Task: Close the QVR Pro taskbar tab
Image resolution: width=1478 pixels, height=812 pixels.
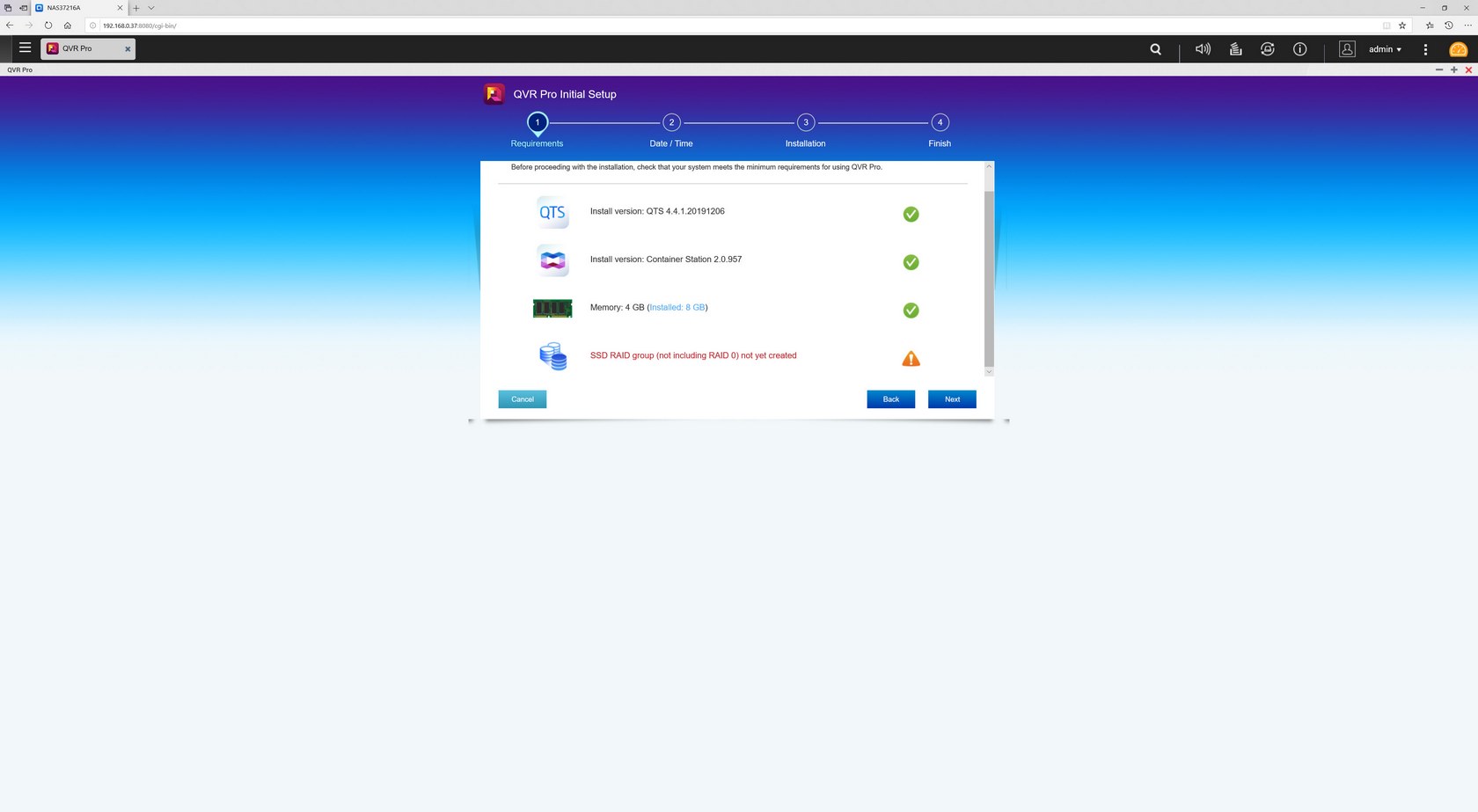Action: (x=128, y=49)
